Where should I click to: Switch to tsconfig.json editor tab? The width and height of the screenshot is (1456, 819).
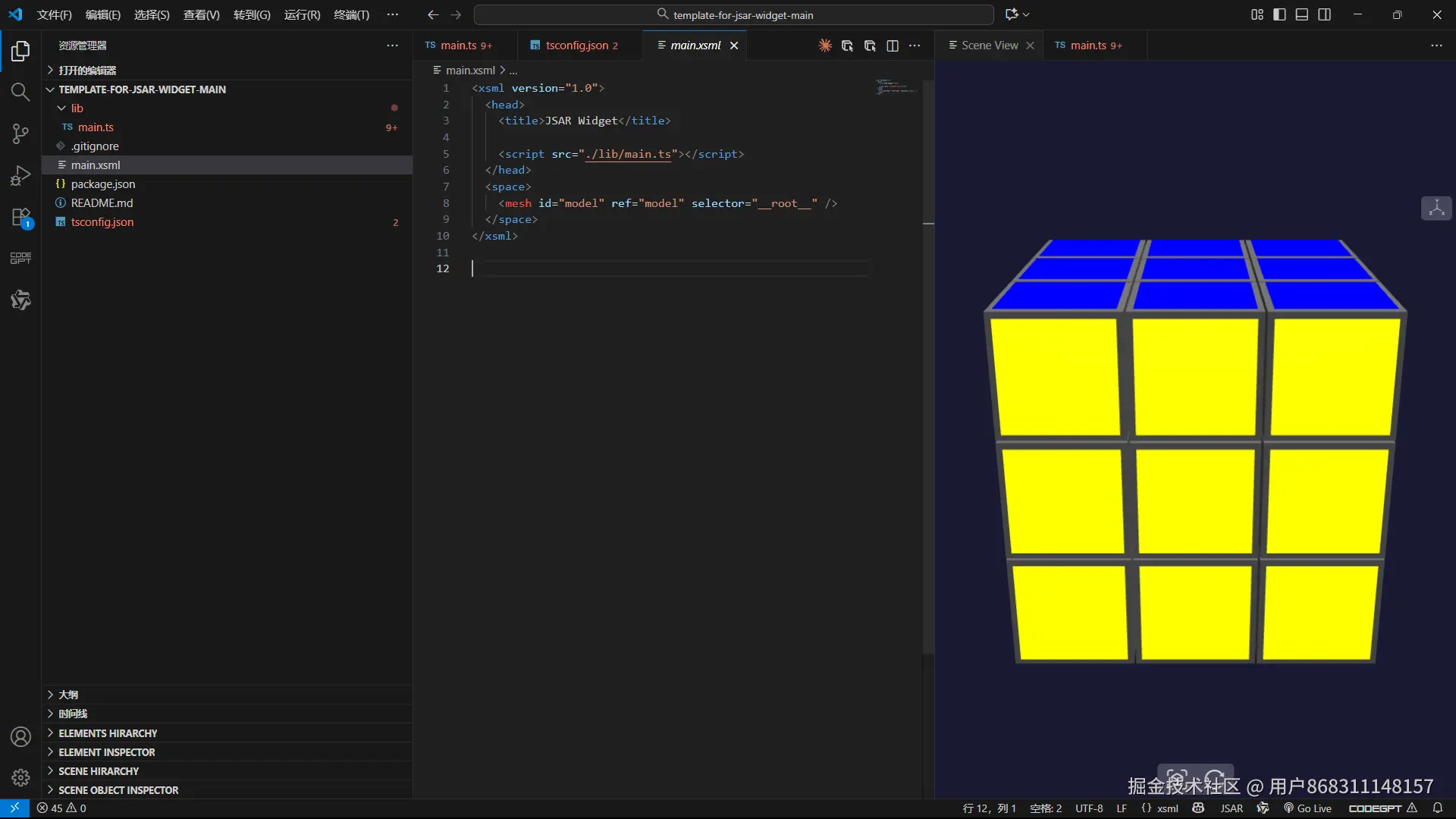576,45
